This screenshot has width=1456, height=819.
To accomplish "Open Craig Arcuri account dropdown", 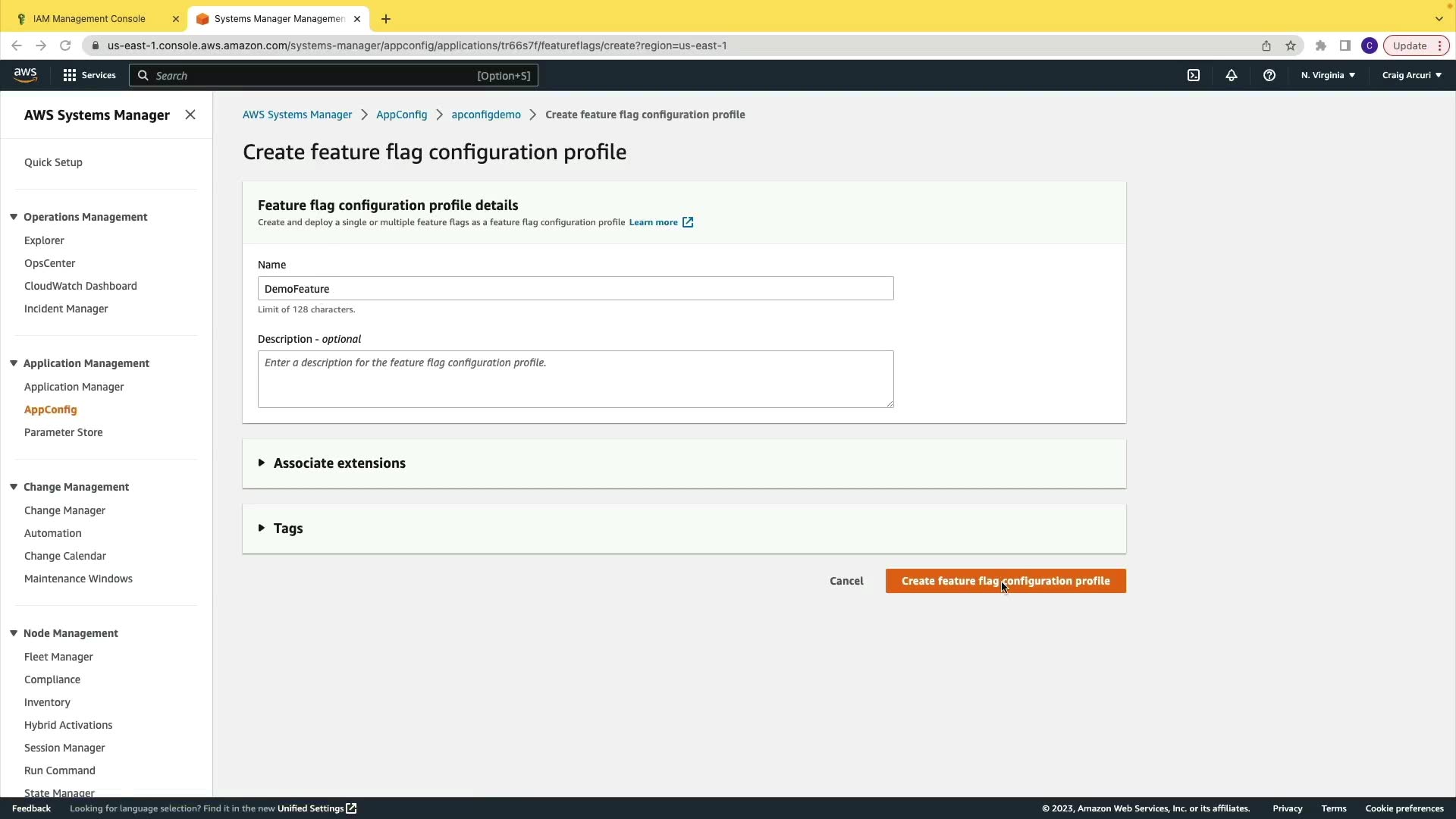I will pos(1411,75).
